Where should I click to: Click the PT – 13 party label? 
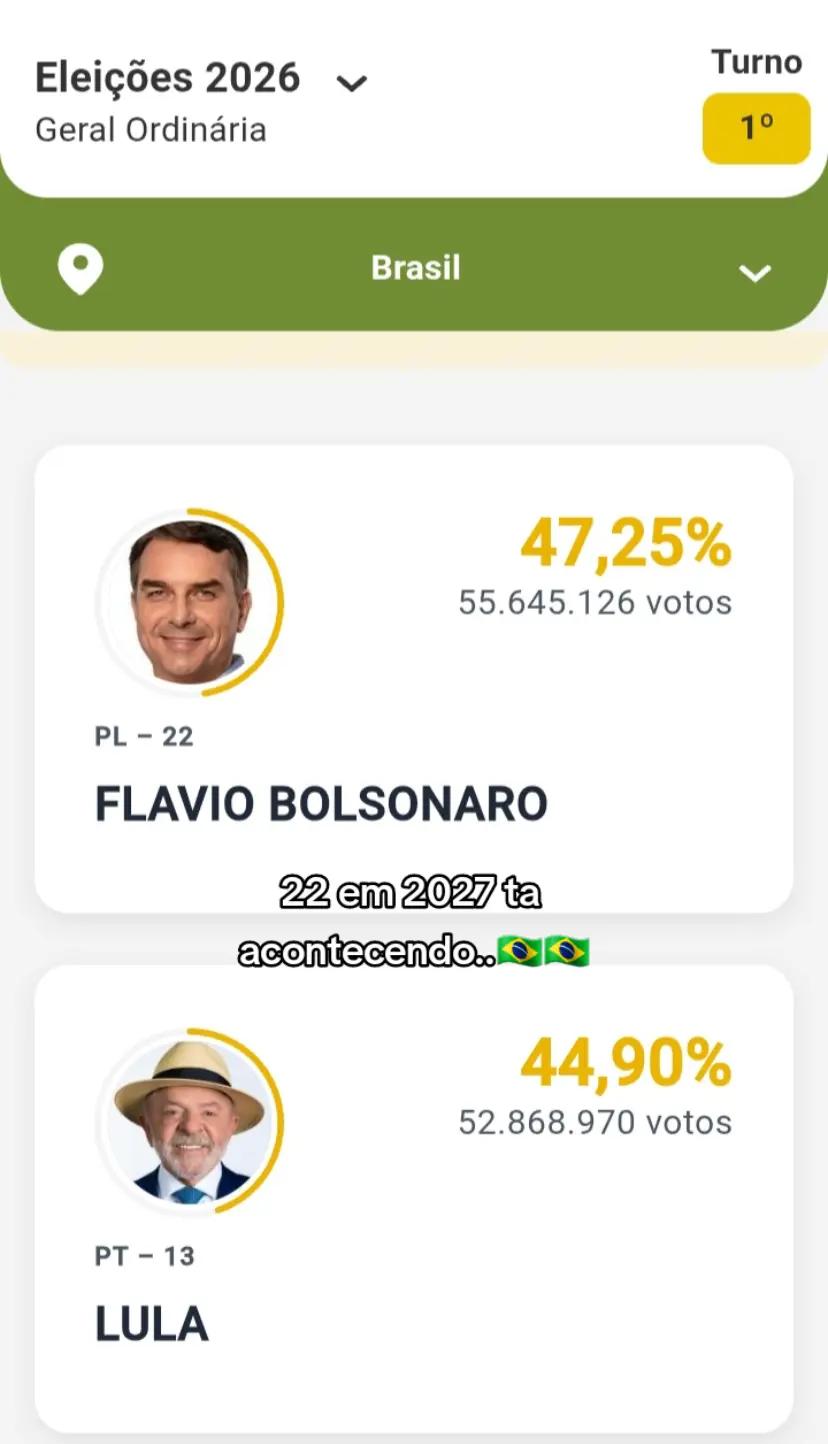click(145, 1256)
